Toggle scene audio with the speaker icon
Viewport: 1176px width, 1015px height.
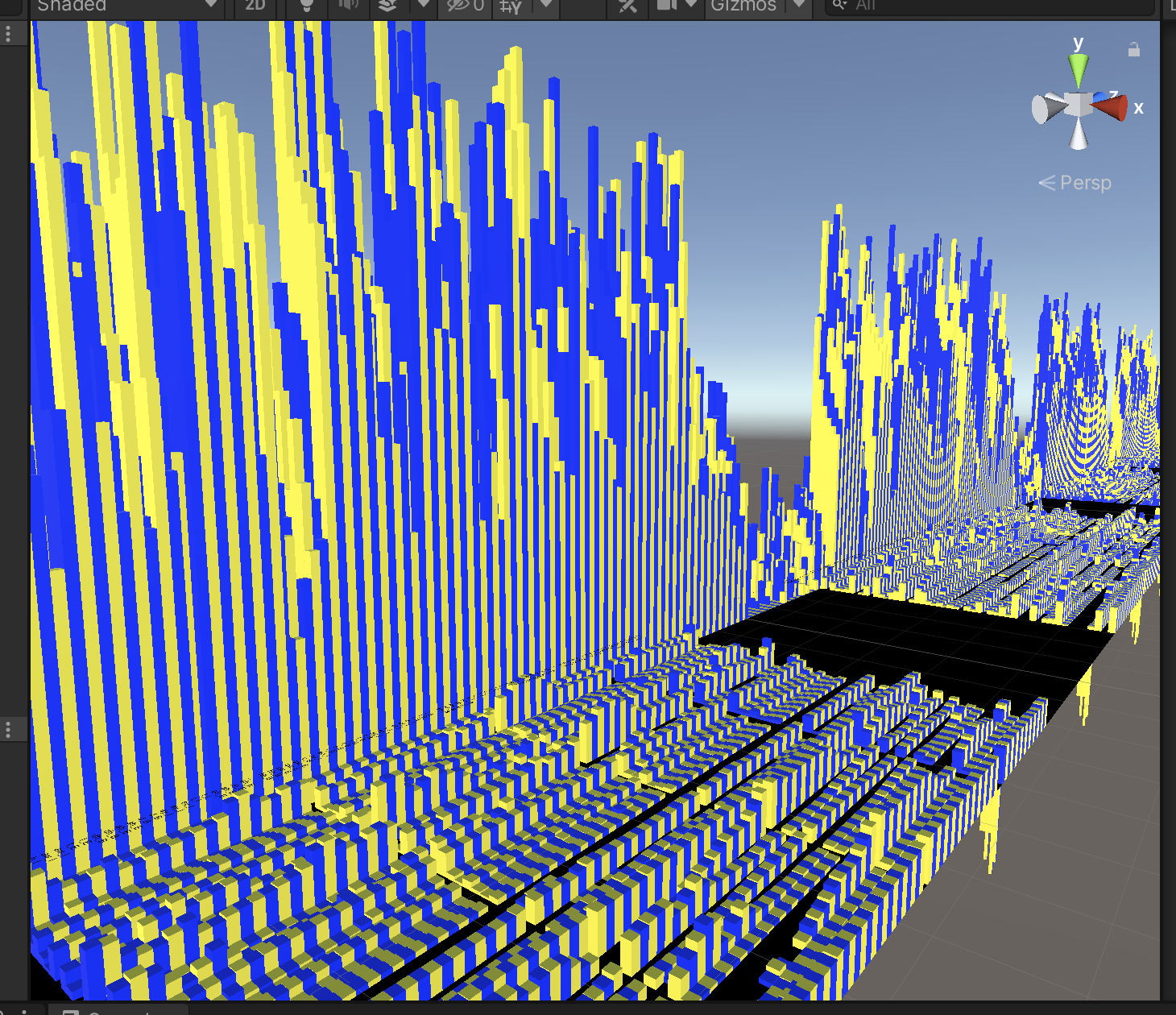pos(348,6)
